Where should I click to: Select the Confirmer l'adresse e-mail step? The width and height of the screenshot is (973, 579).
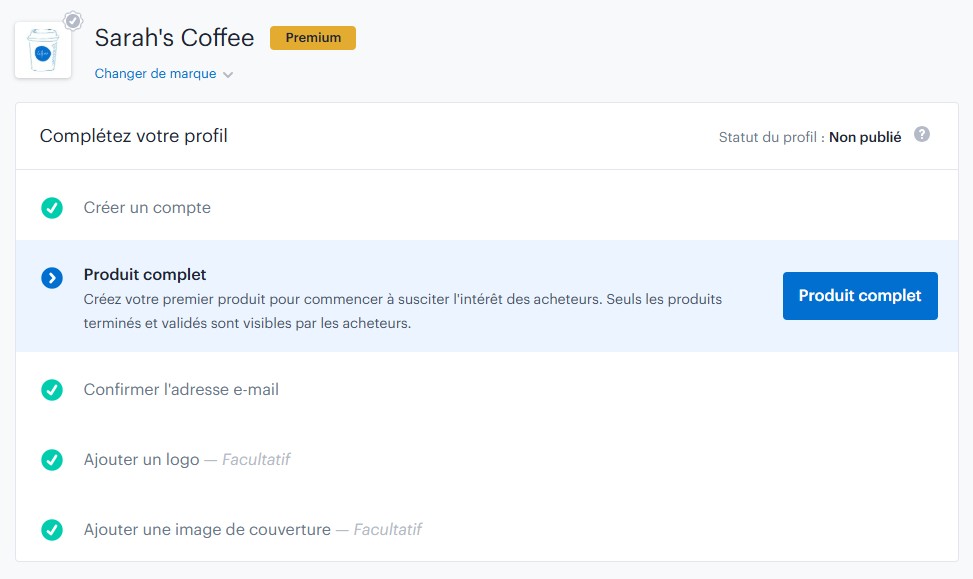click(181, 390)
